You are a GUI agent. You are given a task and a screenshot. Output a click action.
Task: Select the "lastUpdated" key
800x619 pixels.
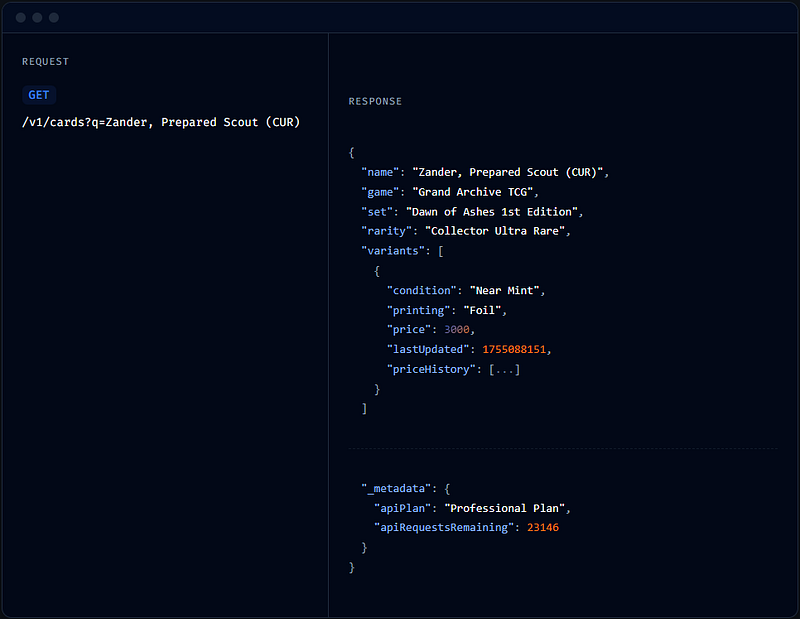[428, 350]
